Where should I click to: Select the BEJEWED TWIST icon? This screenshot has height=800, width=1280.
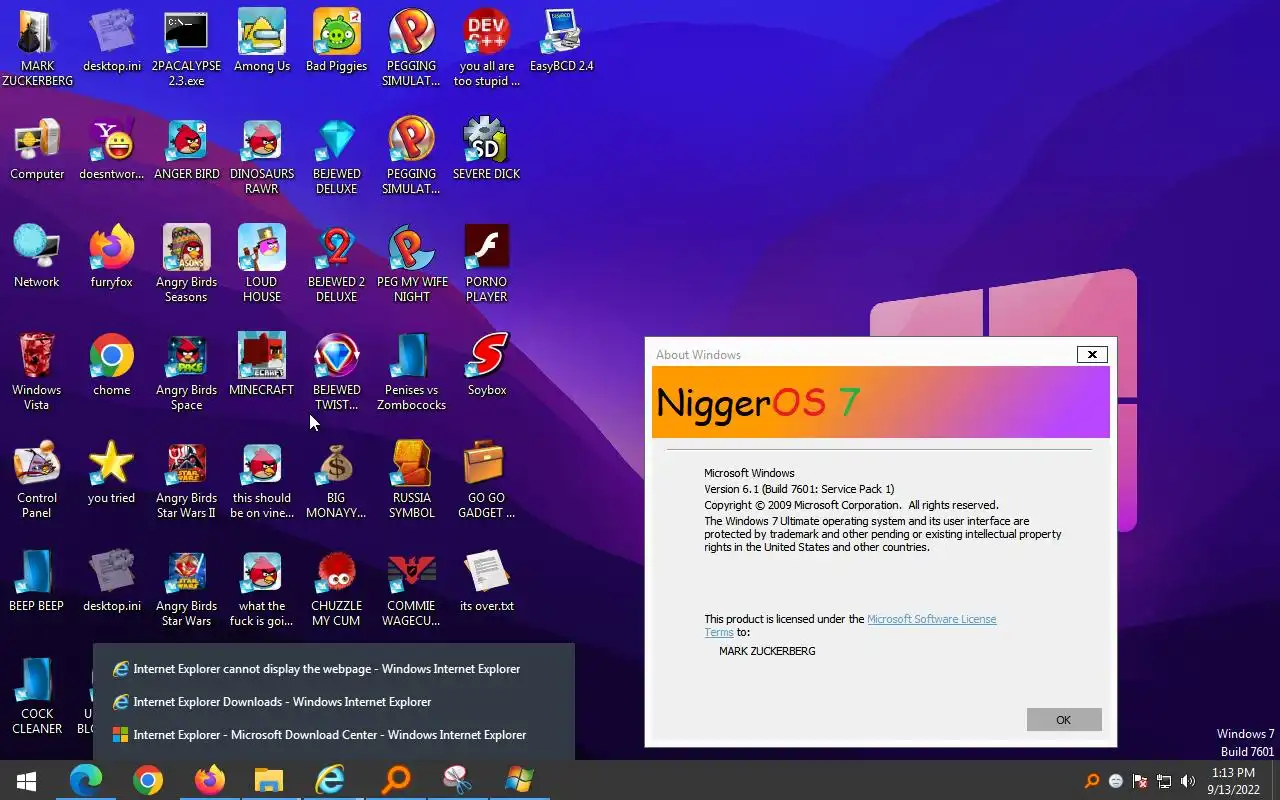pos(337,371)
